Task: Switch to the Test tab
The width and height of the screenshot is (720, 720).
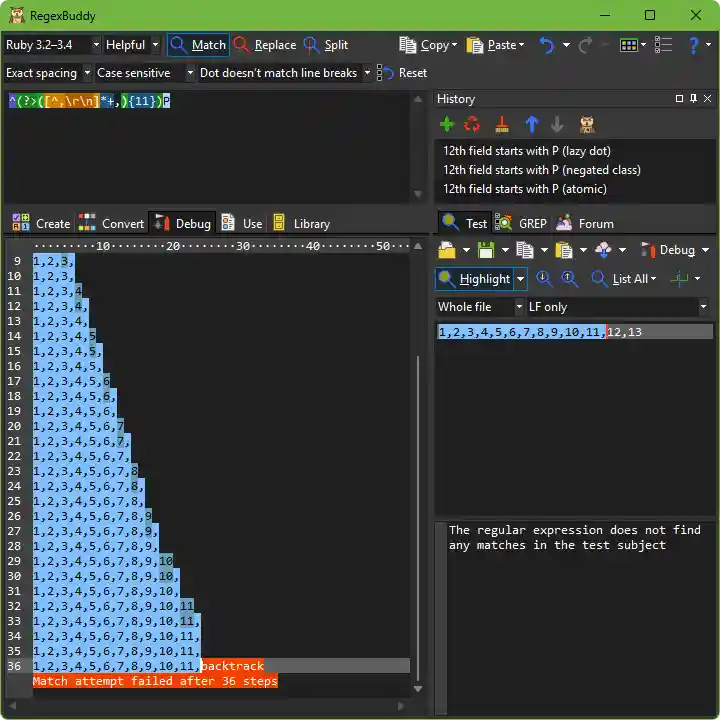Action: click(x=464, y=224)
